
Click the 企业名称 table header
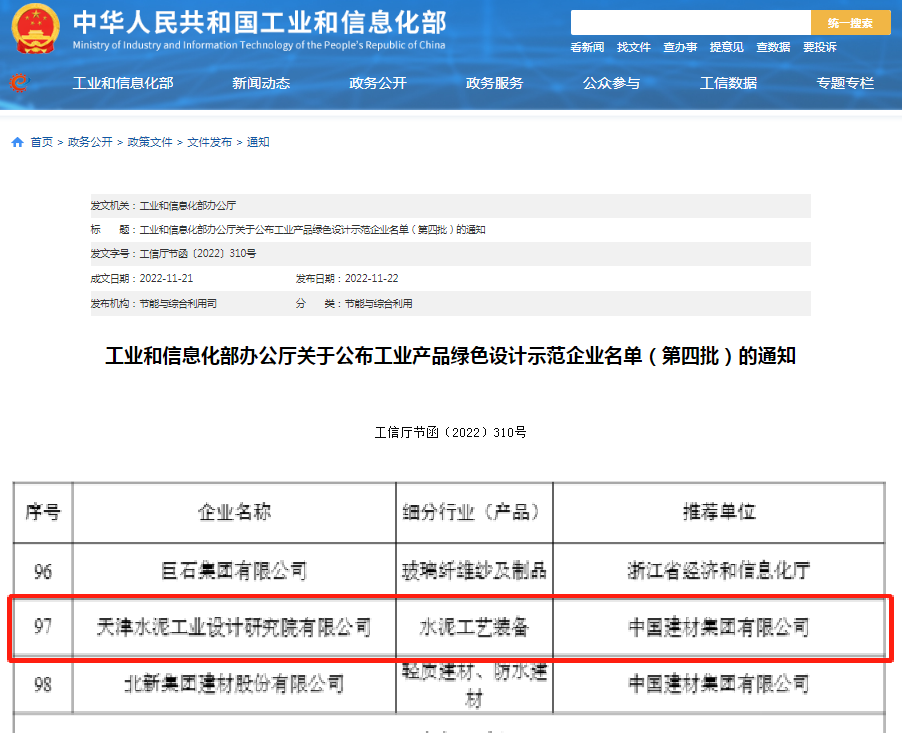[x=234, y=512]
